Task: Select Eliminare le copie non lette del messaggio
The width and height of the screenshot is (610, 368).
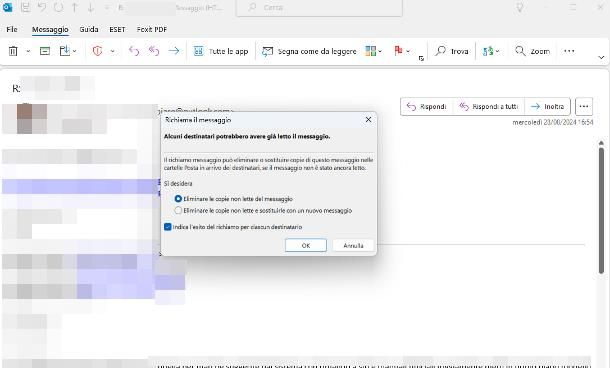Action: pyautogui.click(x=234, y=199)
